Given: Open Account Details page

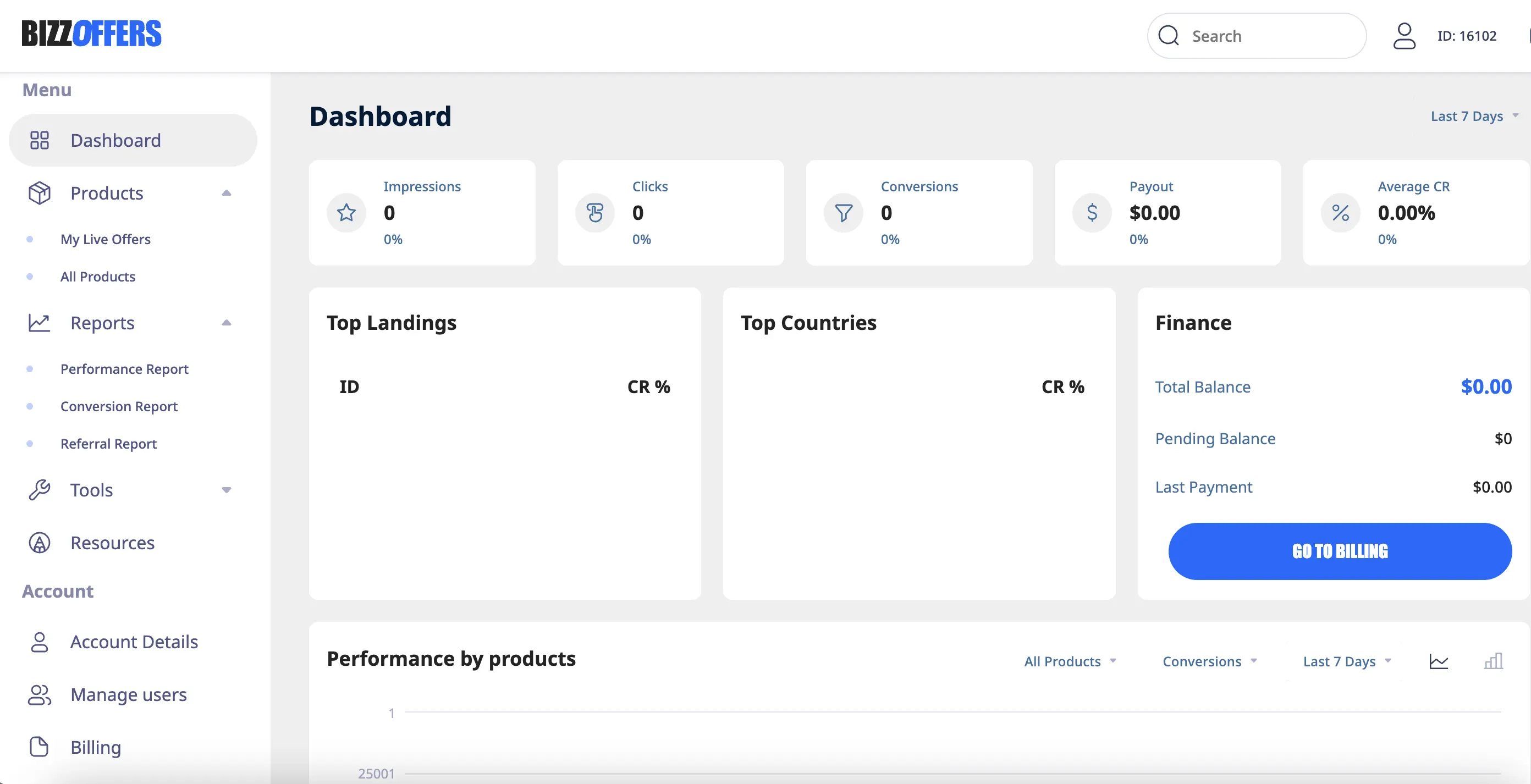Looking at the screenshot, I should (x=134, y=642).
